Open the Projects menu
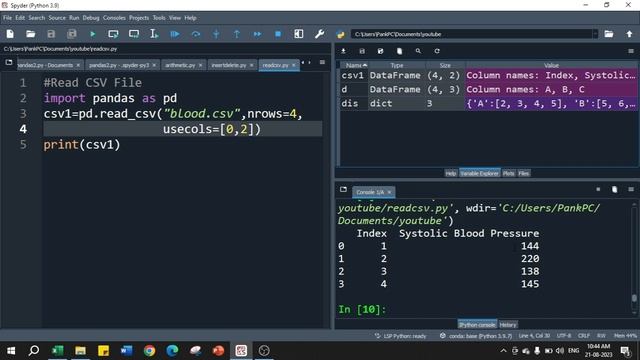640x360 pixels. [x=139, y=18]
